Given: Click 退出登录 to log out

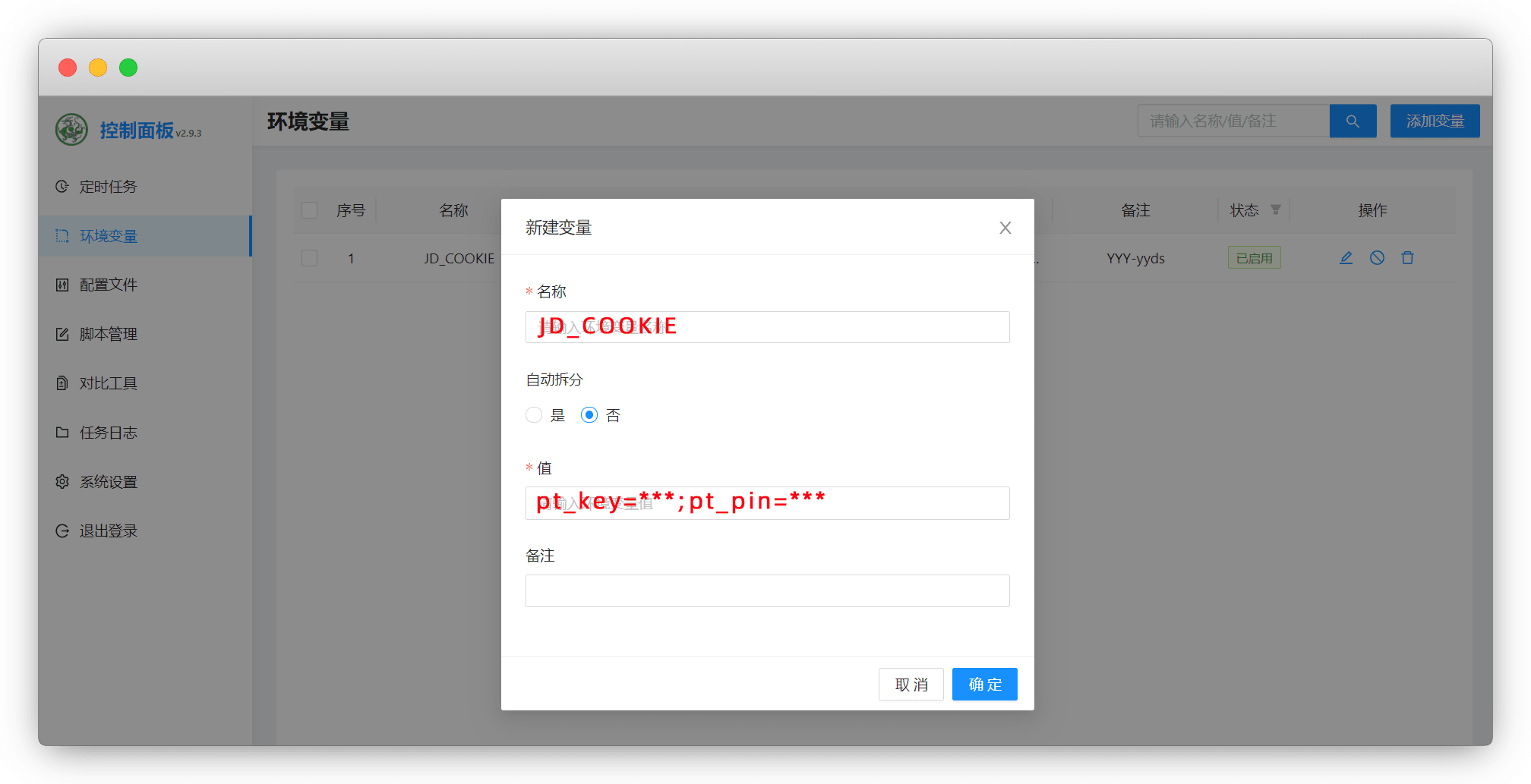Looking at the screenshot, I should point(108,531).
